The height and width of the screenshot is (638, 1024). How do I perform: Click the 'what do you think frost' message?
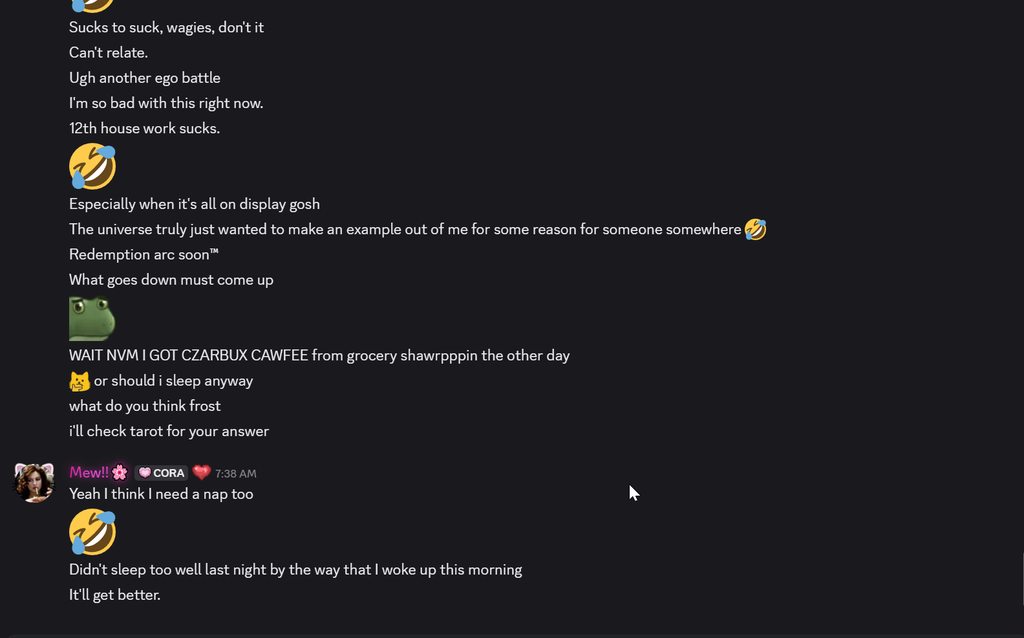[145, 406]
